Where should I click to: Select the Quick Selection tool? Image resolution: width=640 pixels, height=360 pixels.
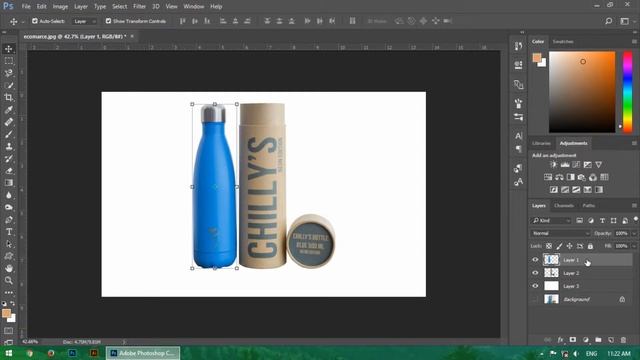[x=9, y=86]
